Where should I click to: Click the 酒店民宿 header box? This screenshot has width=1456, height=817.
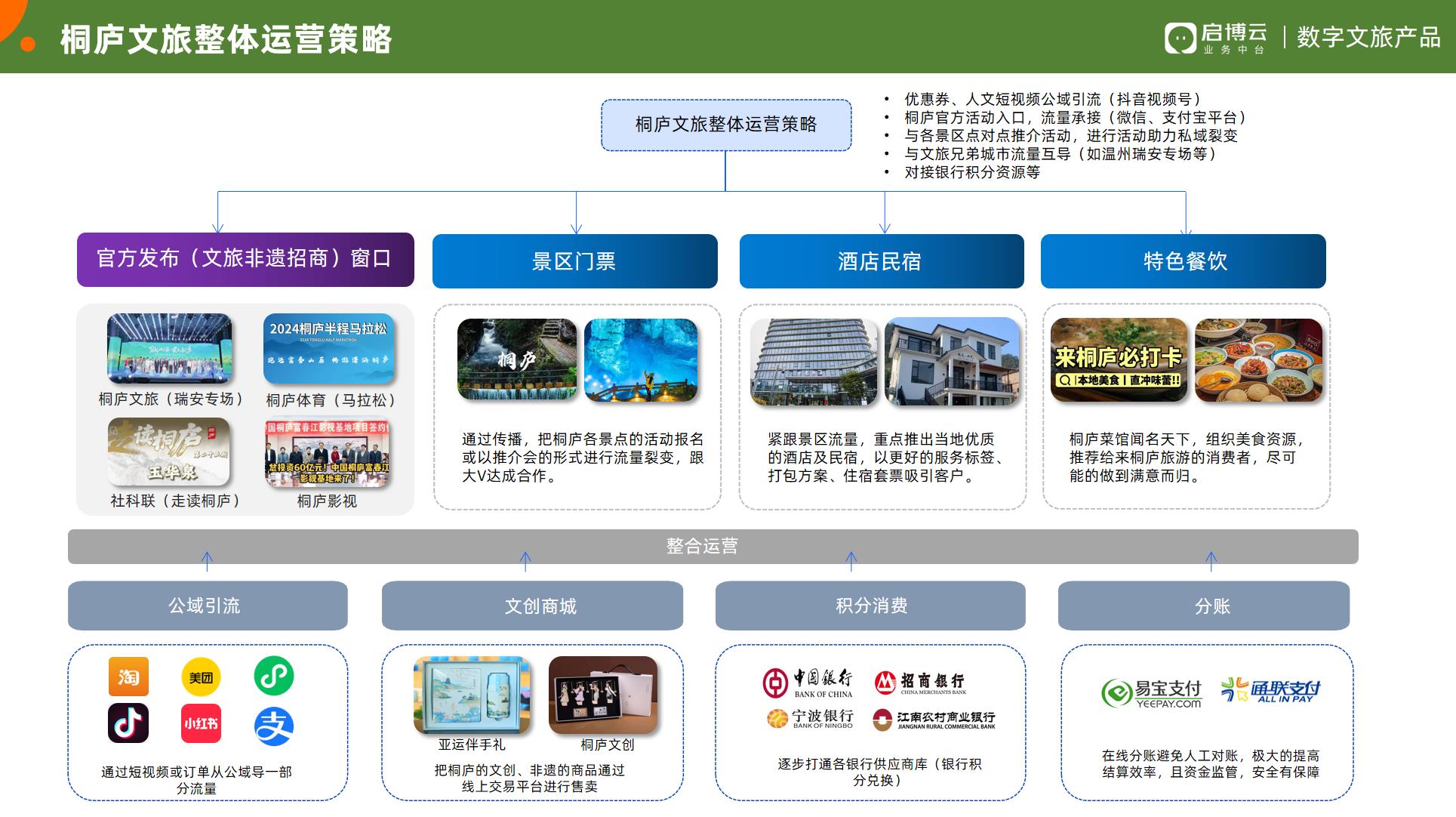coord(882,261)
